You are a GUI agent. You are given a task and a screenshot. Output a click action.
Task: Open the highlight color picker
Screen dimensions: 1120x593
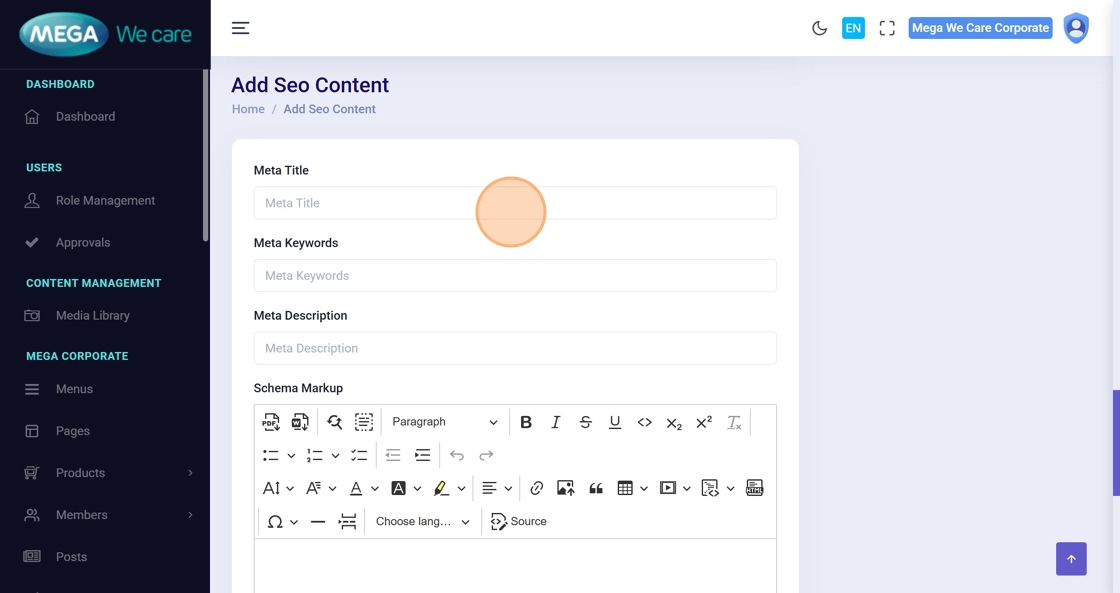coord(461,488)
